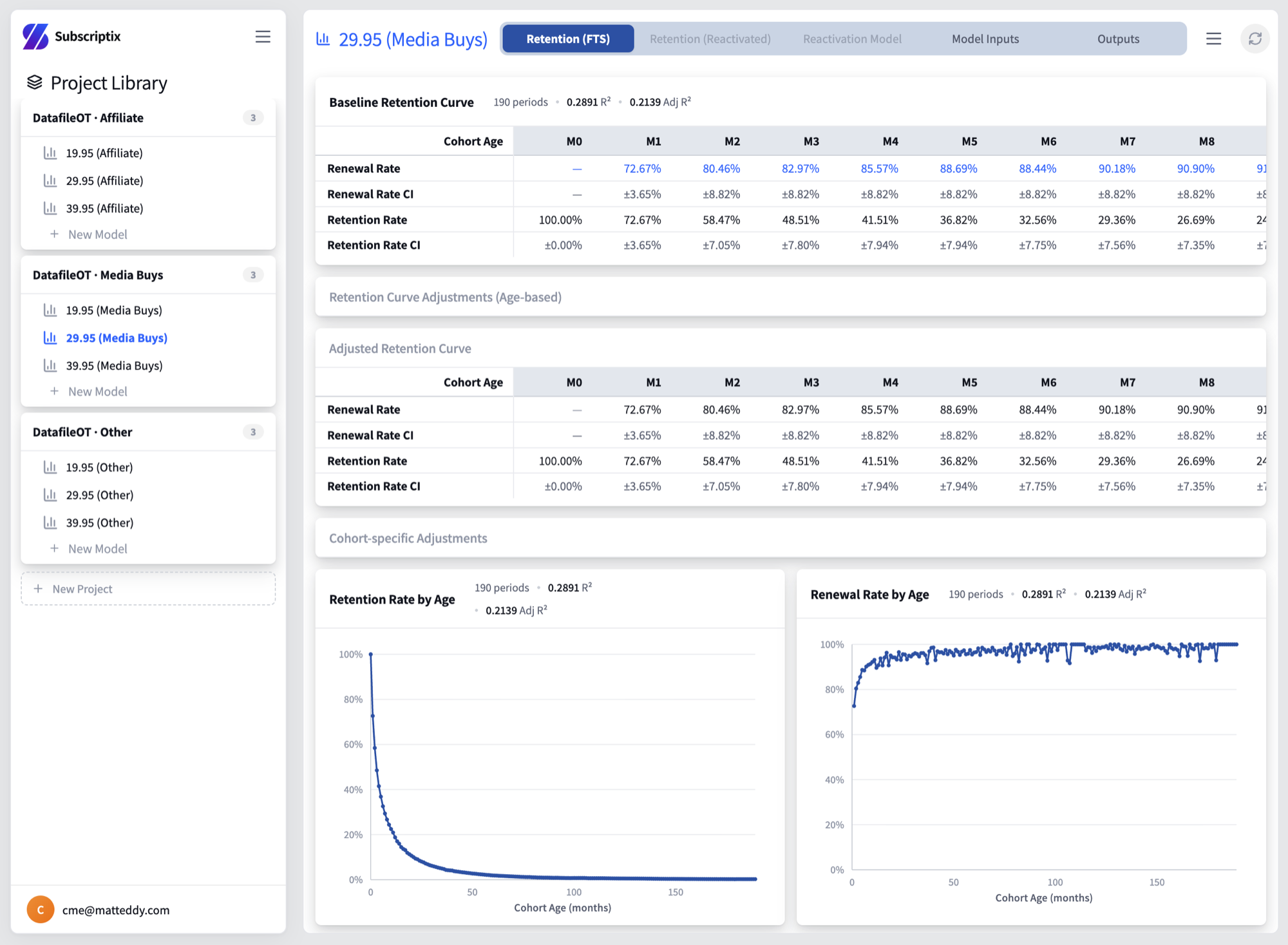This screenshot has width=1288, height=945.
Task: Toggle the sidebar hamburger menu
Action: [263, 37]
